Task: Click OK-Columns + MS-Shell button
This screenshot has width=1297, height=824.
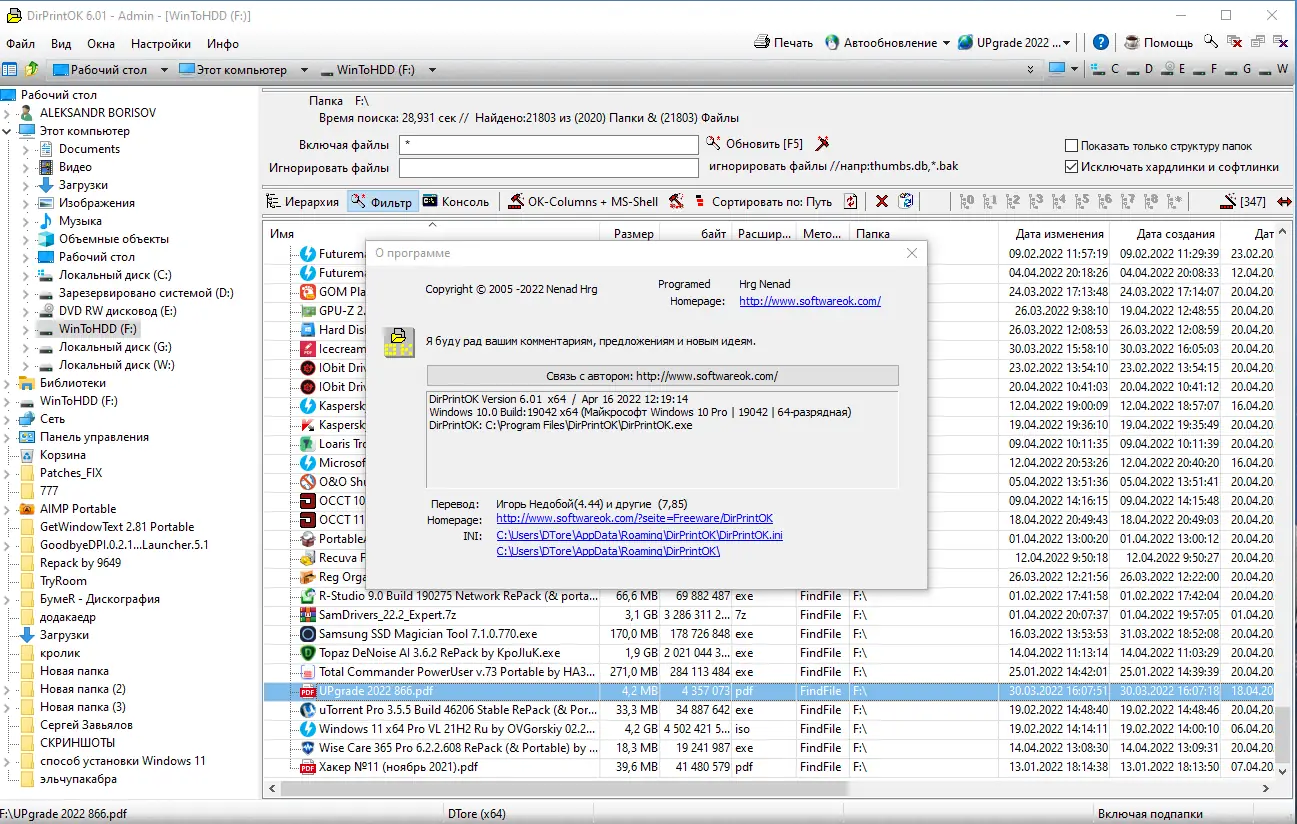Action: tap(583, 201)
